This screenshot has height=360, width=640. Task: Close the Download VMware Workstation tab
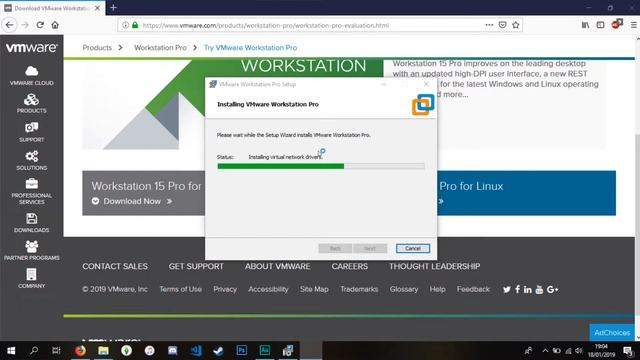click(x=98, y=8)
